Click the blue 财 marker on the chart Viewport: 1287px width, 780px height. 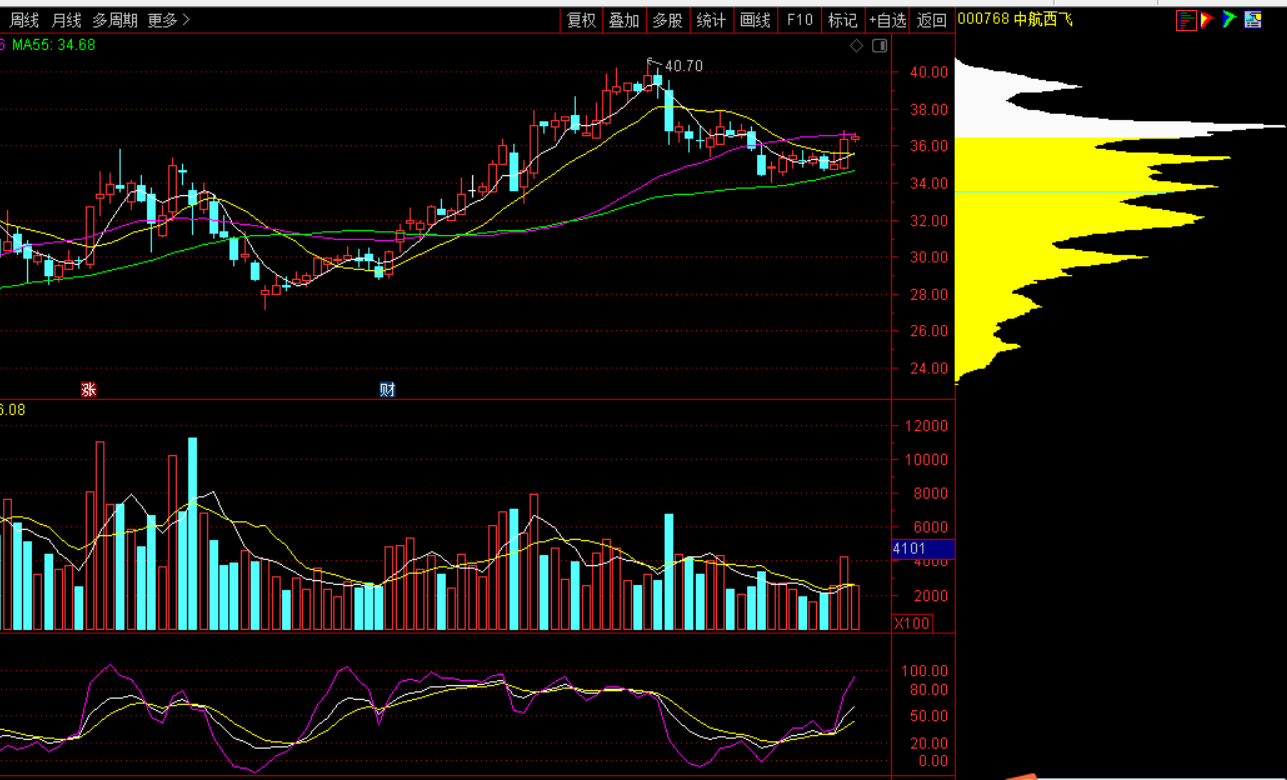[387, 389]
